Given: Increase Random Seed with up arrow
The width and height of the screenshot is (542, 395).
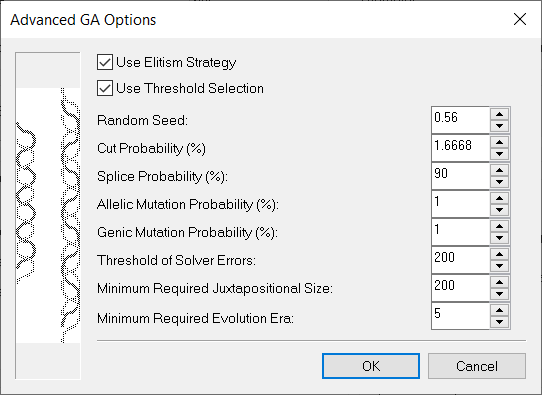Looking at the screenshot, I should pyautogui.click(x=499, y=114).
